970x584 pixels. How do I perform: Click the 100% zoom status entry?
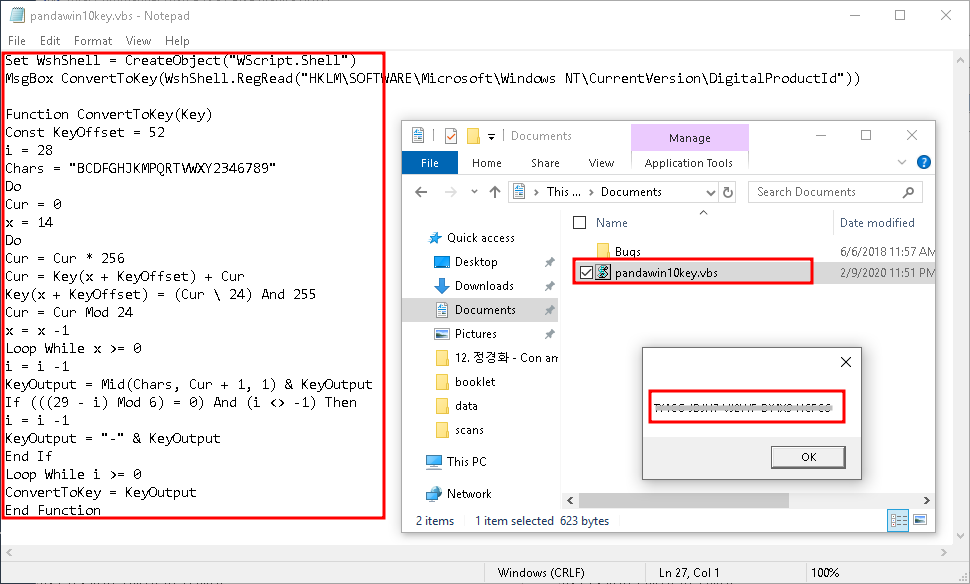[825, 573]
